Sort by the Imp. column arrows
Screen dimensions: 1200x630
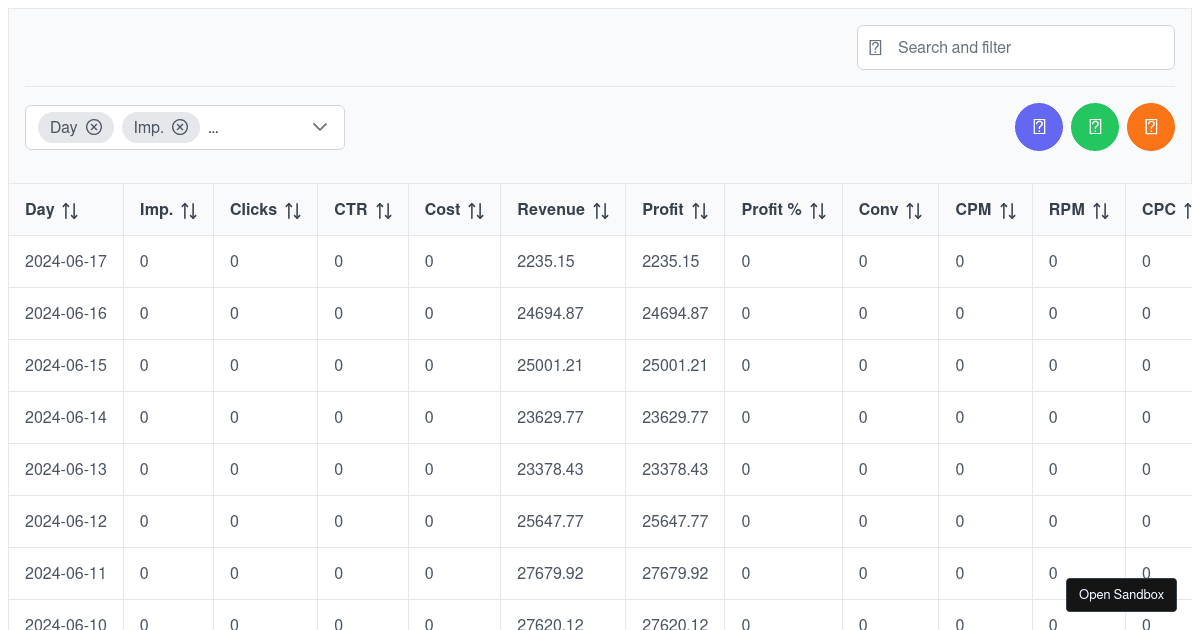191,209
